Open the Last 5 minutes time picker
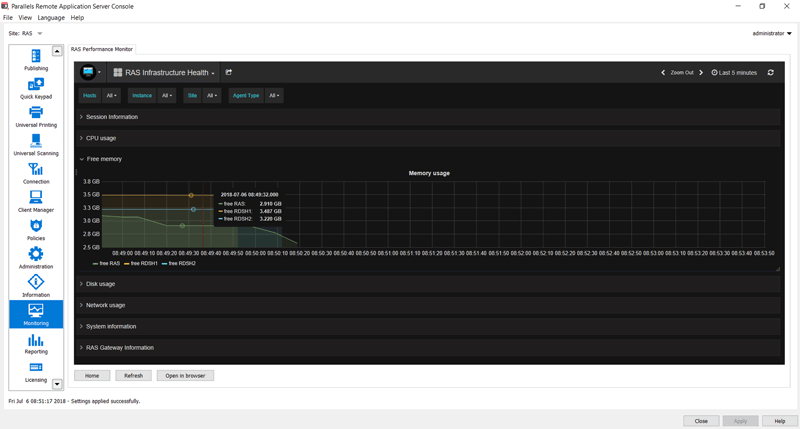The image size is (800, 429). 734,72
